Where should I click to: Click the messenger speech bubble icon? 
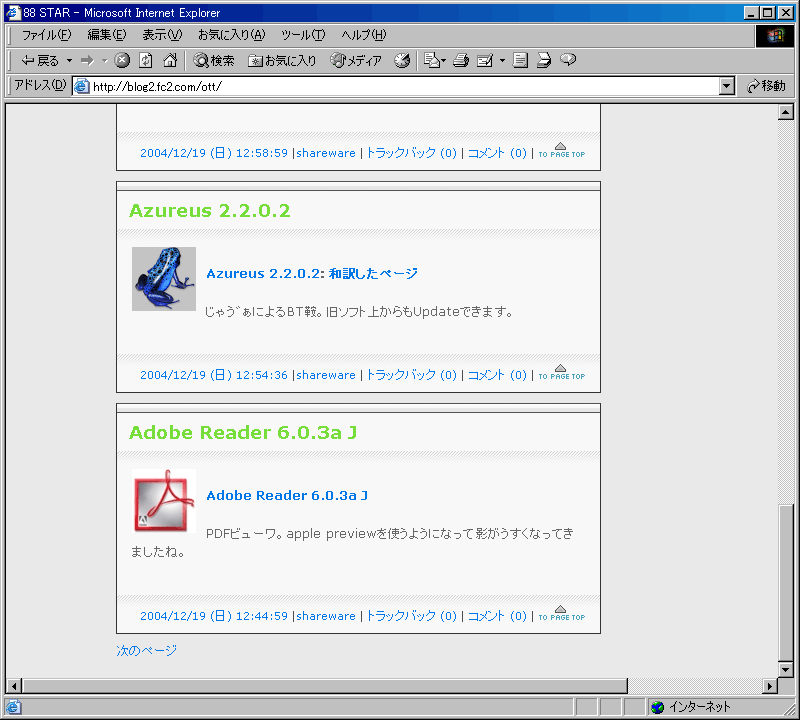pyautogui.click(x=568, y=61)
